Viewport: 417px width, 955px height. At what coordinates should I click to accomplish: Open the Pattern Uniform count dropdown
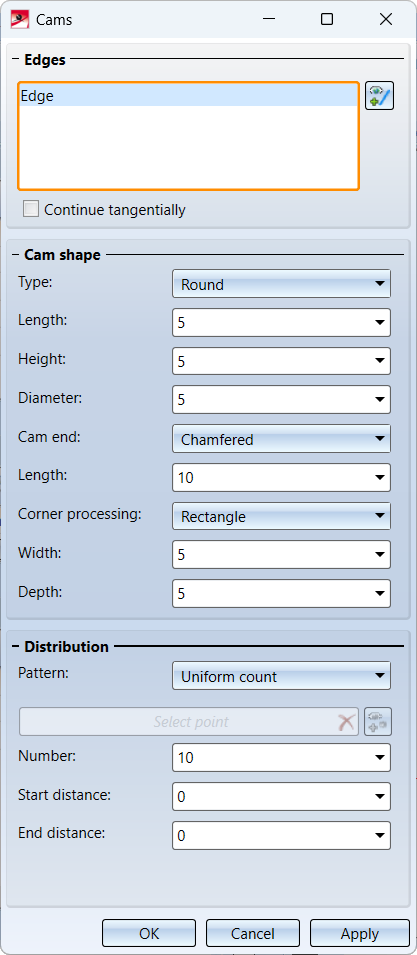281,676
